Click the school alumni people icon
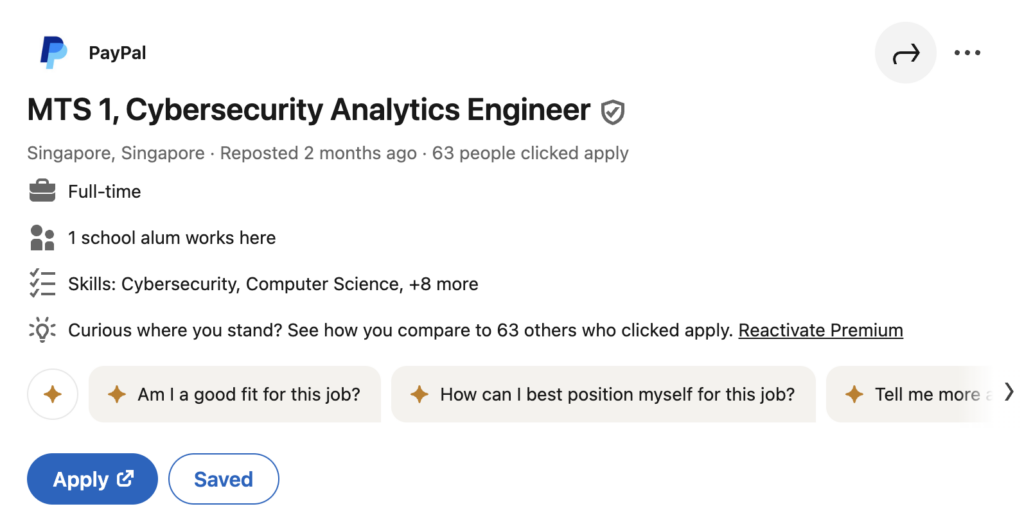 pos(42,238)
